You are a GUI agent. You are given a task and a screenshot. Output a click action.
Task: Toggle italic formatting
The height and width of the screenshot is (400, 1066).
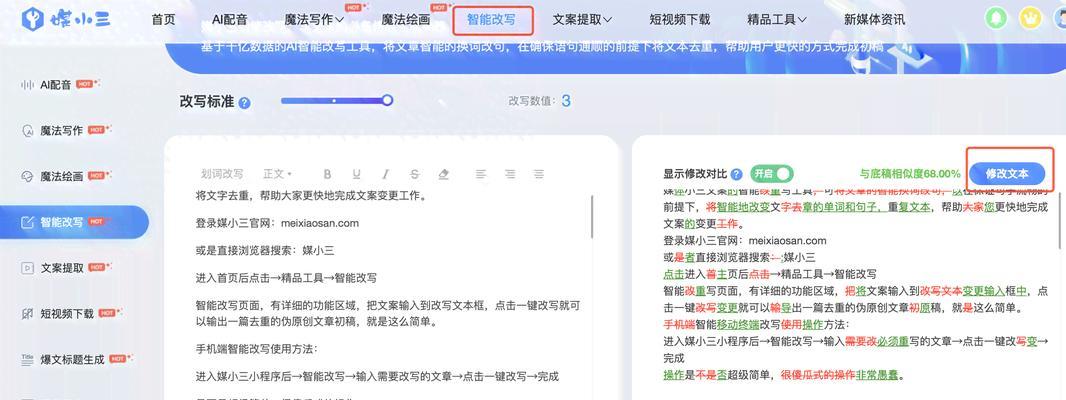(x=385, y=174)
